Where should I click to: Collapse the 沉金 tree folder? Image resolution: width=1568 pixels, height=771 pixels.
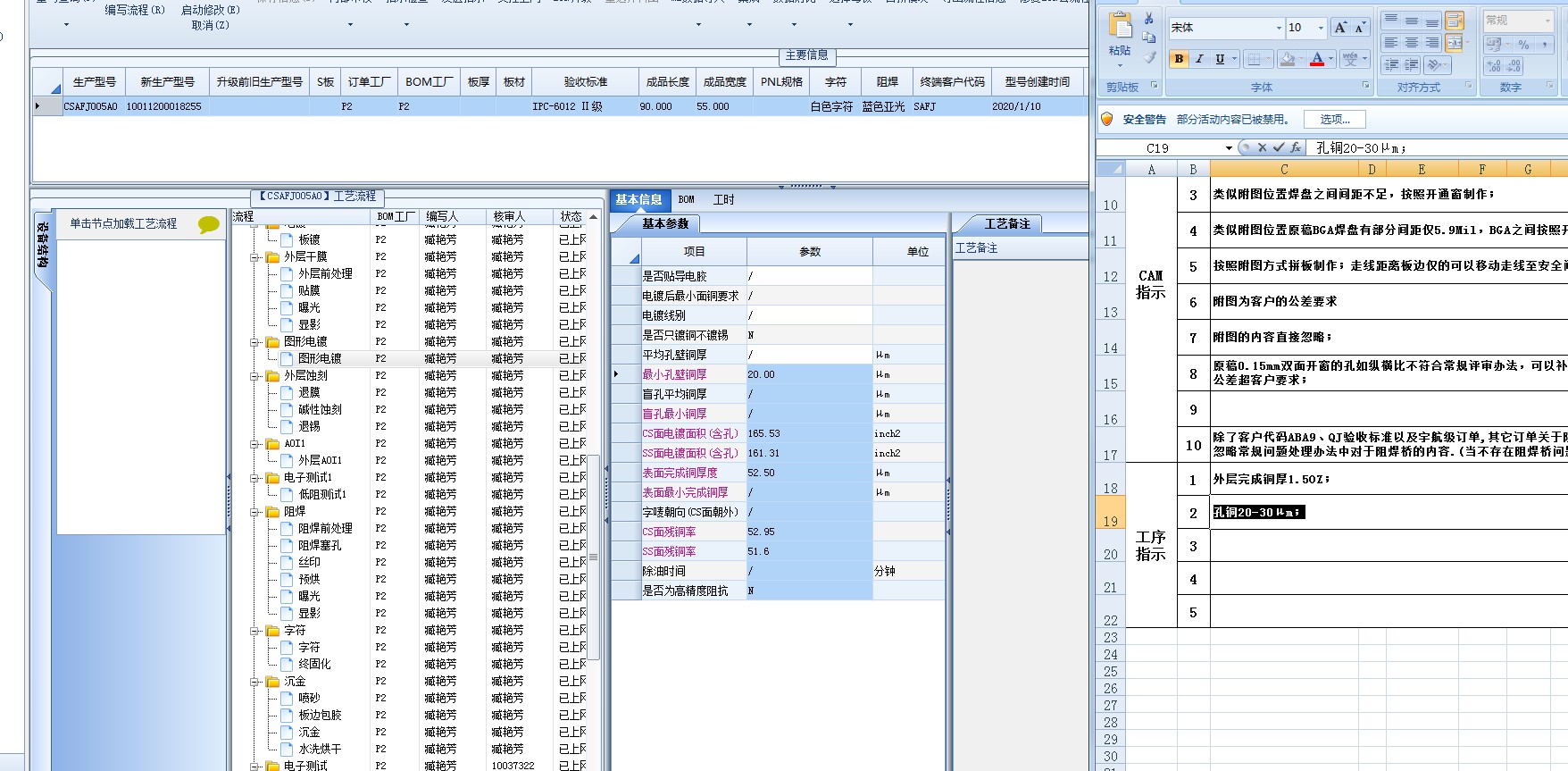click(x=255, y=681)
